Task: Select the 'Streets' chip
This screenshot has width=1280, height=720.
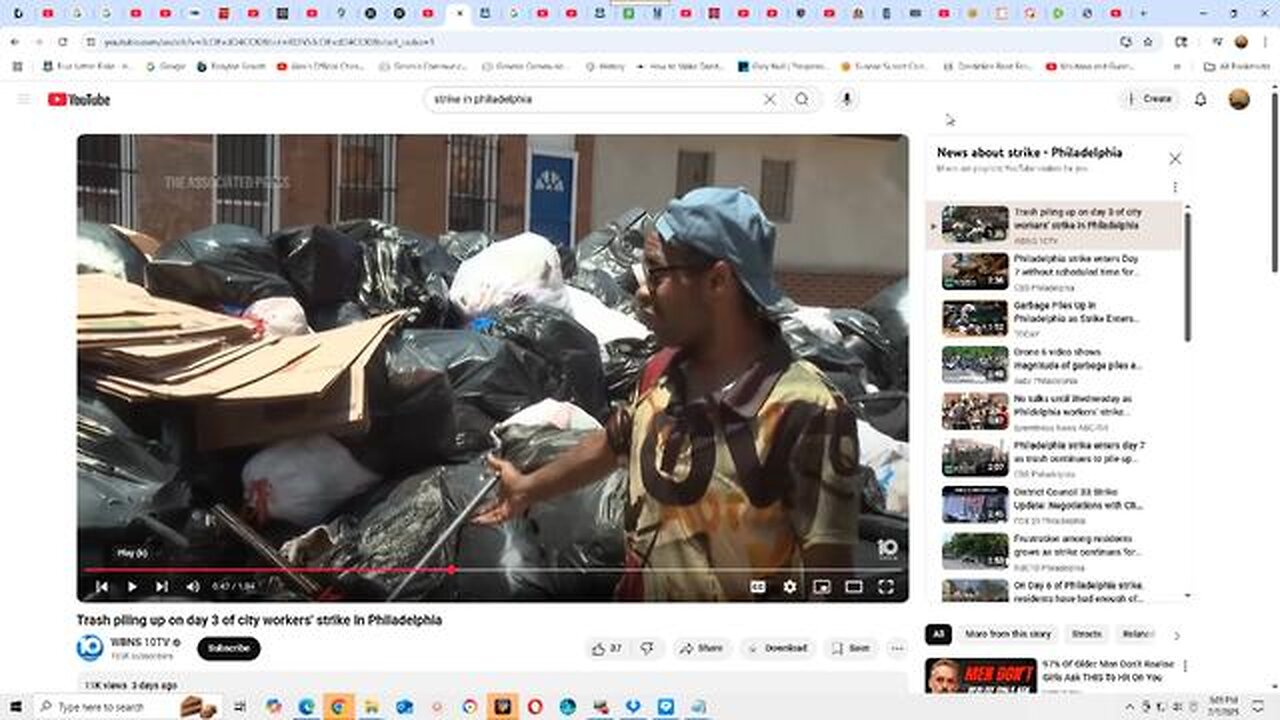Action: coord(1087,634)
